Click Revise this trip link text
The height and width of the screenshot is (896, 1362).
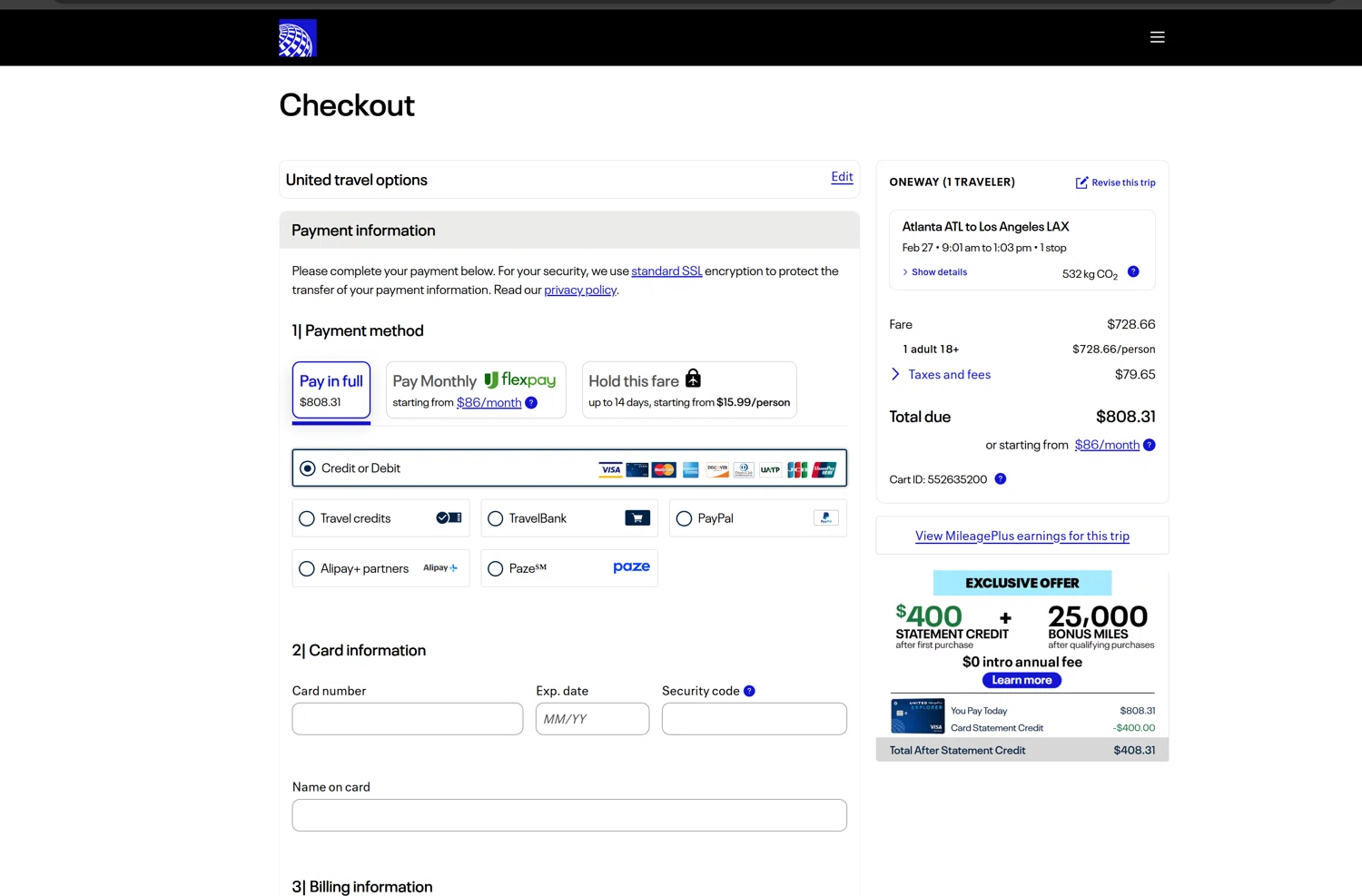pyautogui.click(x=1123, y=182)
